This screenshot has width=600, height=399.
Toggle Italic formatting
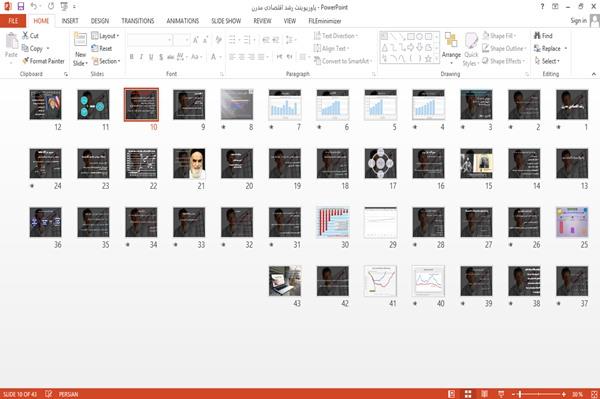141,57
